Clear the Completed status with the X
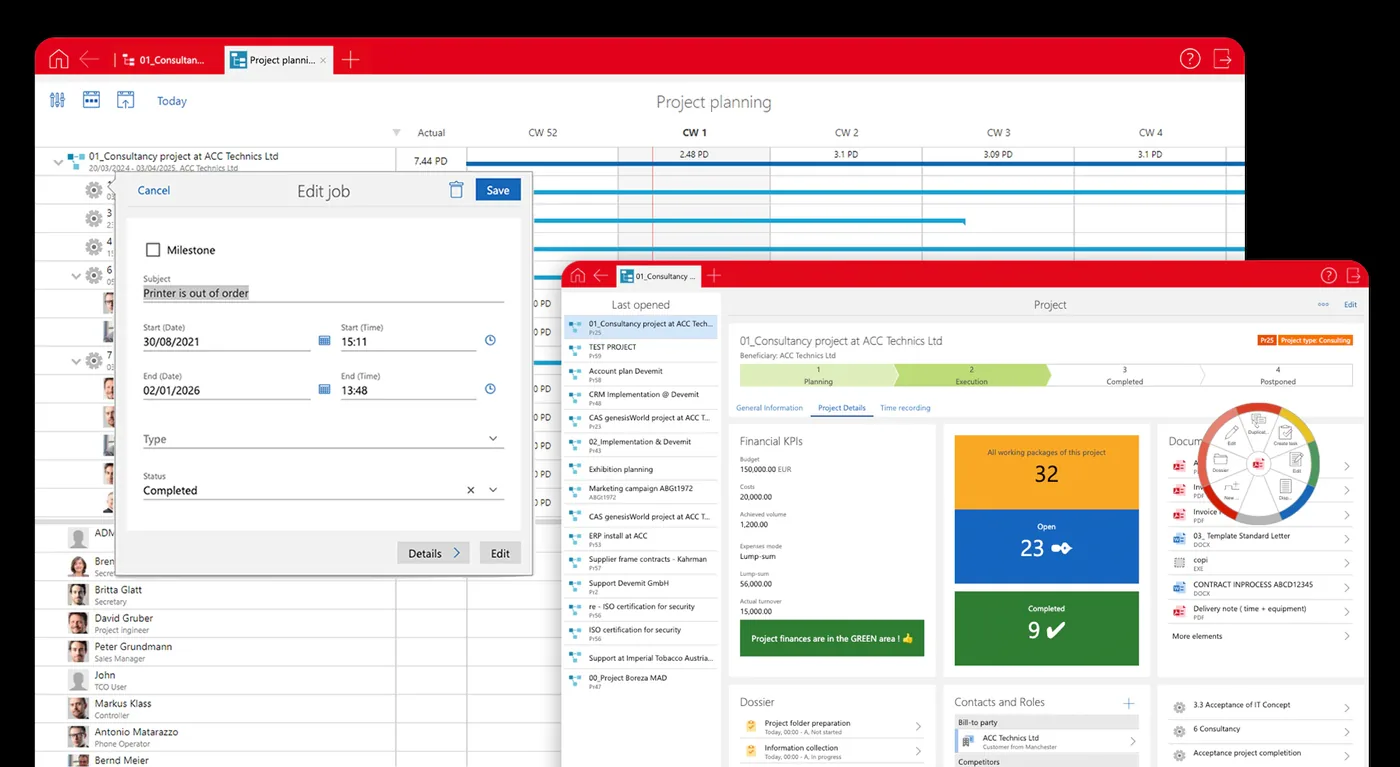Viewport: 1400px width, 767px height. (471, 490)
